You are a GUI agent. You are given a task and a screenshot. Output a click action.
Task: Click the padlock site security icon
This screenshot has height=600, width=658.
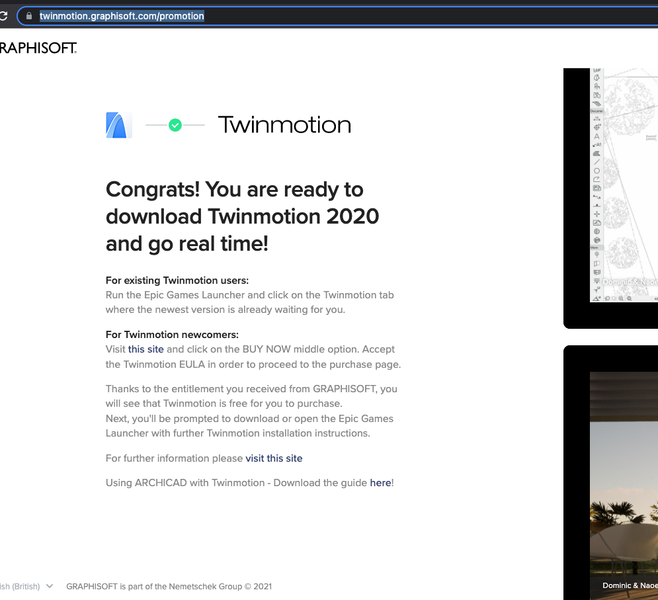click(x=29, y=16)
